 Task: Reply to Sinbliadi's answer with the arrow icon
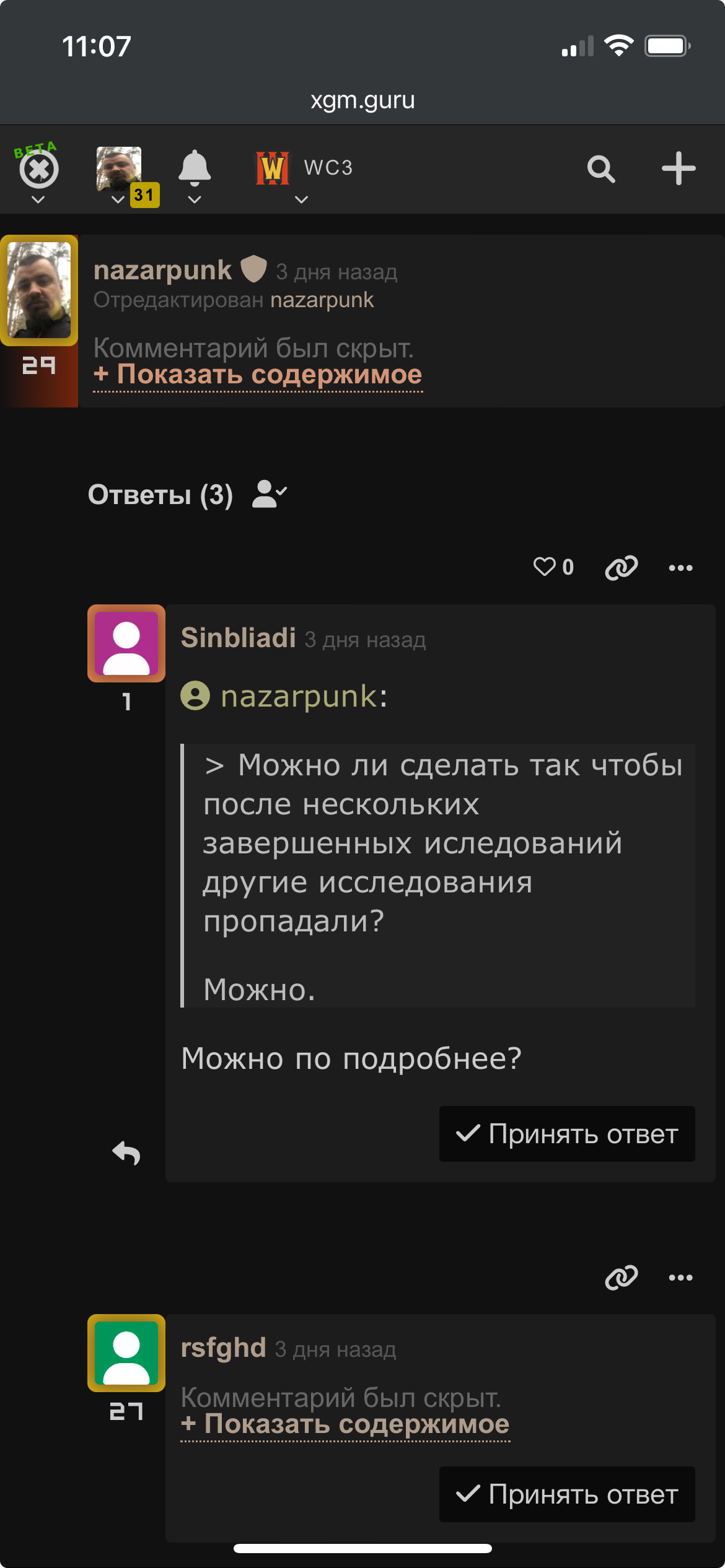126,1153
